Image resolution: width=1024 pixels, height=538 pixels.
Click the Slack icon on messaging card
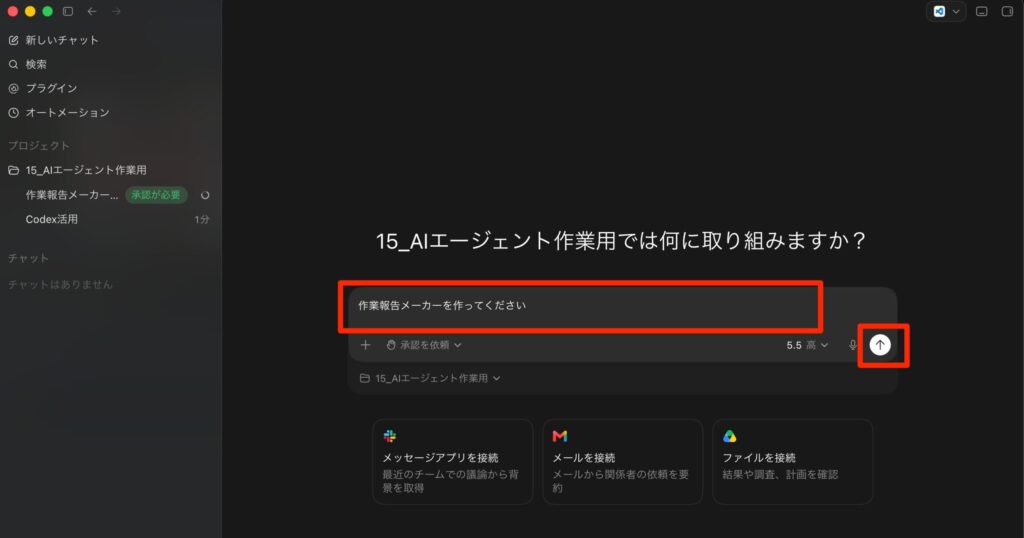click(x=390, y=436)
